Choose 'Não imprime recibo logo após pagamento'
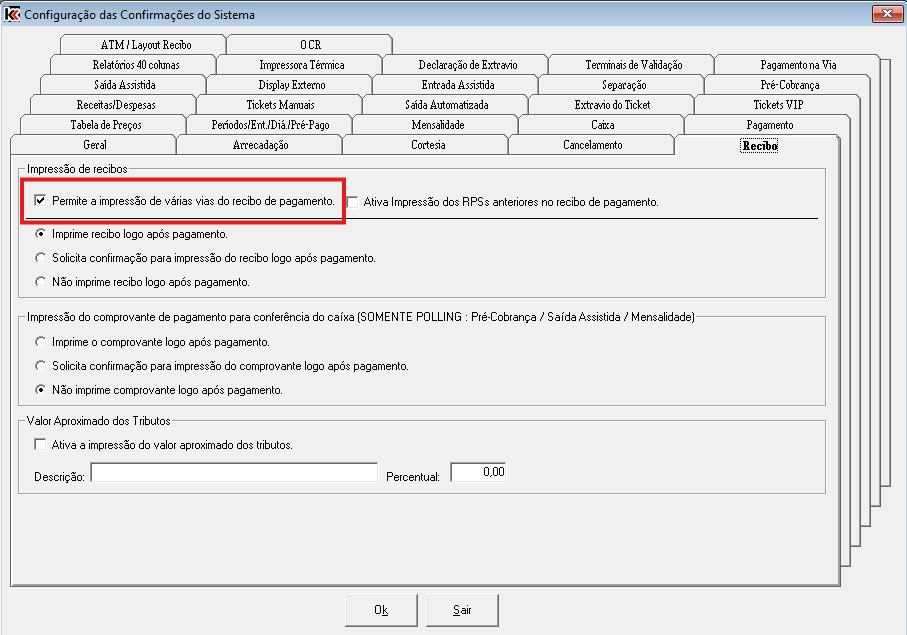The height and width of the screenshot is (635, 907). pos(41,282)
